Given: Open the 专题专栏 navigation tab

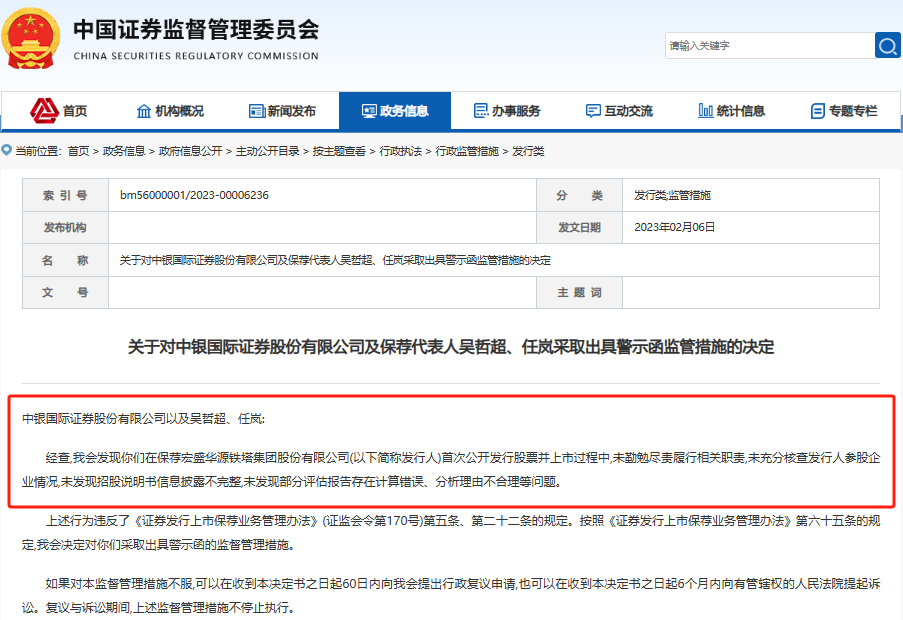Looking at the screenshot, I should click(852, 111).
